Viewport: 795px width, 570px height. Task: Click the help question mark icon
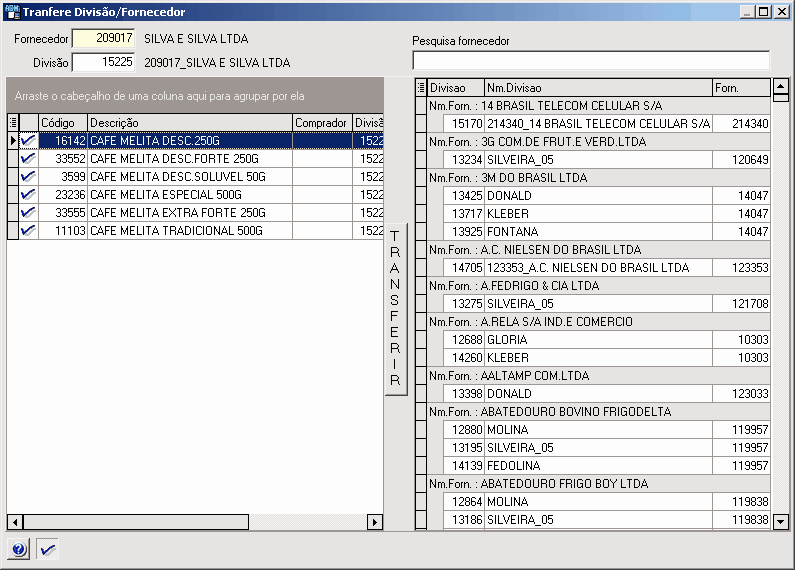tap(19, 549)
